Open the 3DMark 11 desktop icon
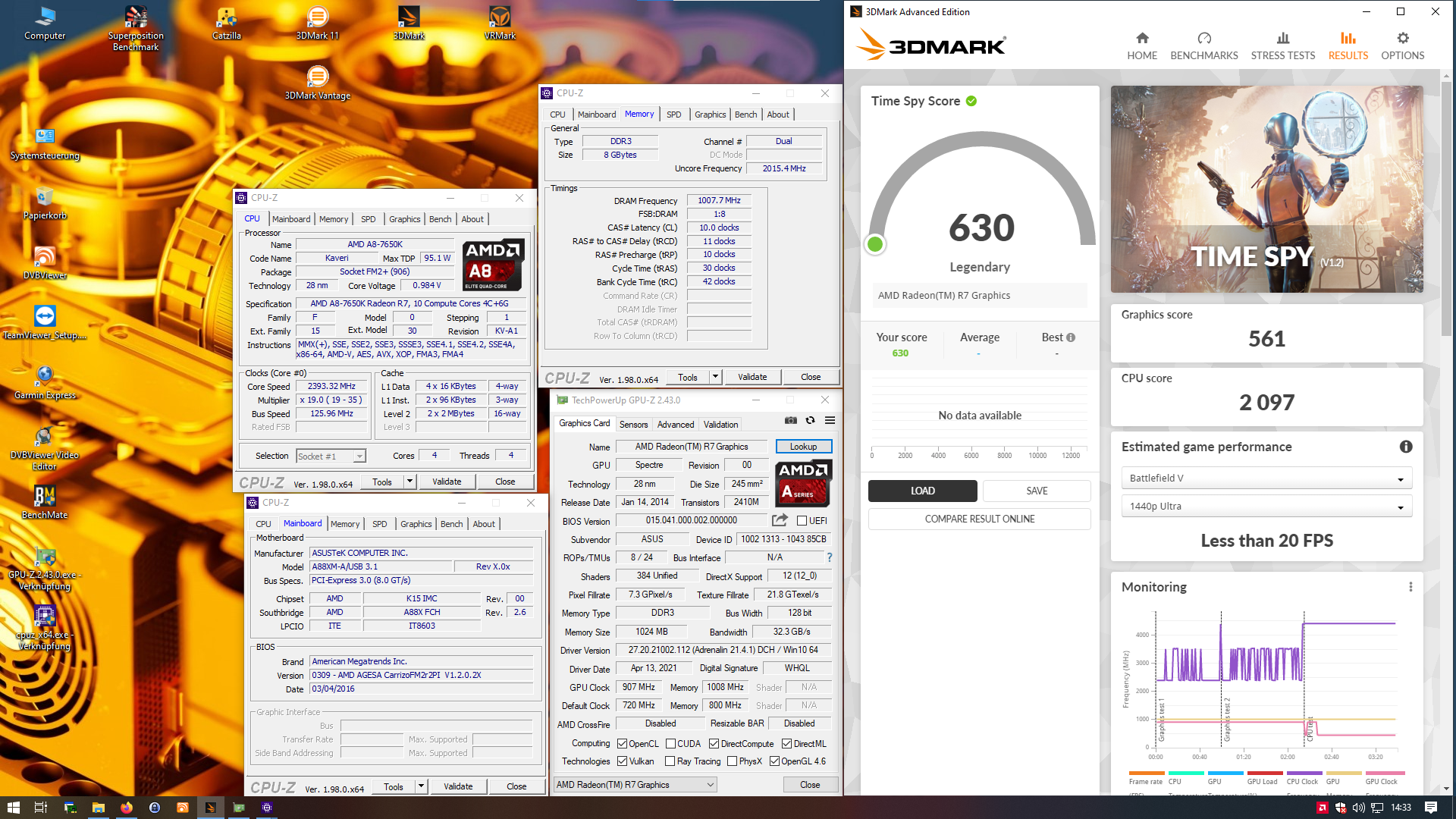 318,23
